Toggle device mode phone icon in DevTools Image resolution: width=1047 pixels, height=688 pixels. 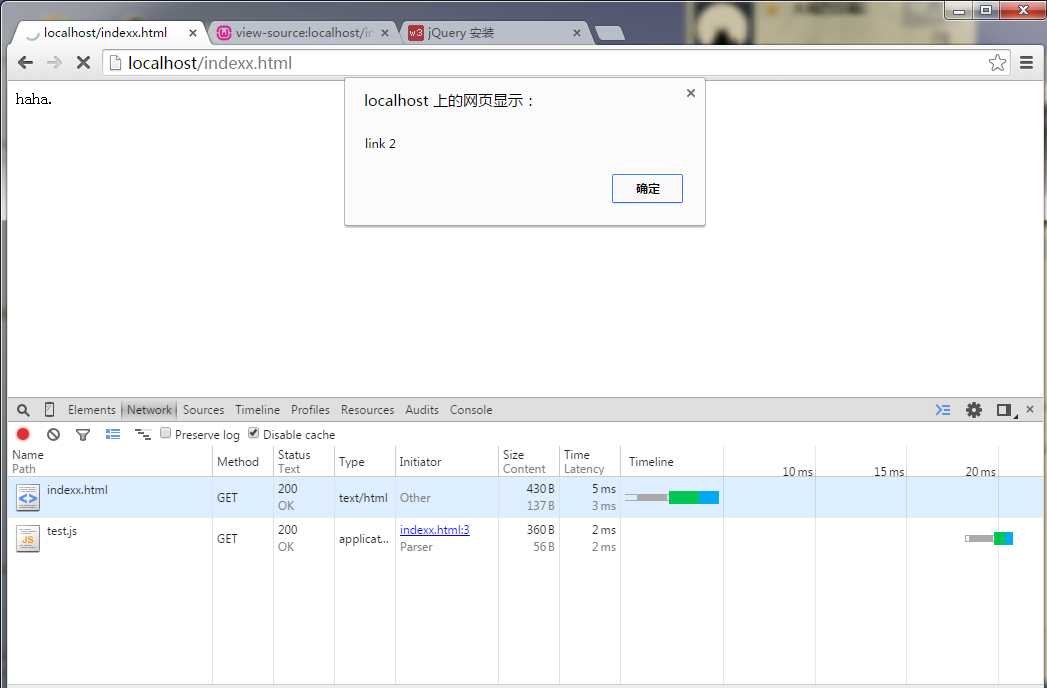point(49,409)
